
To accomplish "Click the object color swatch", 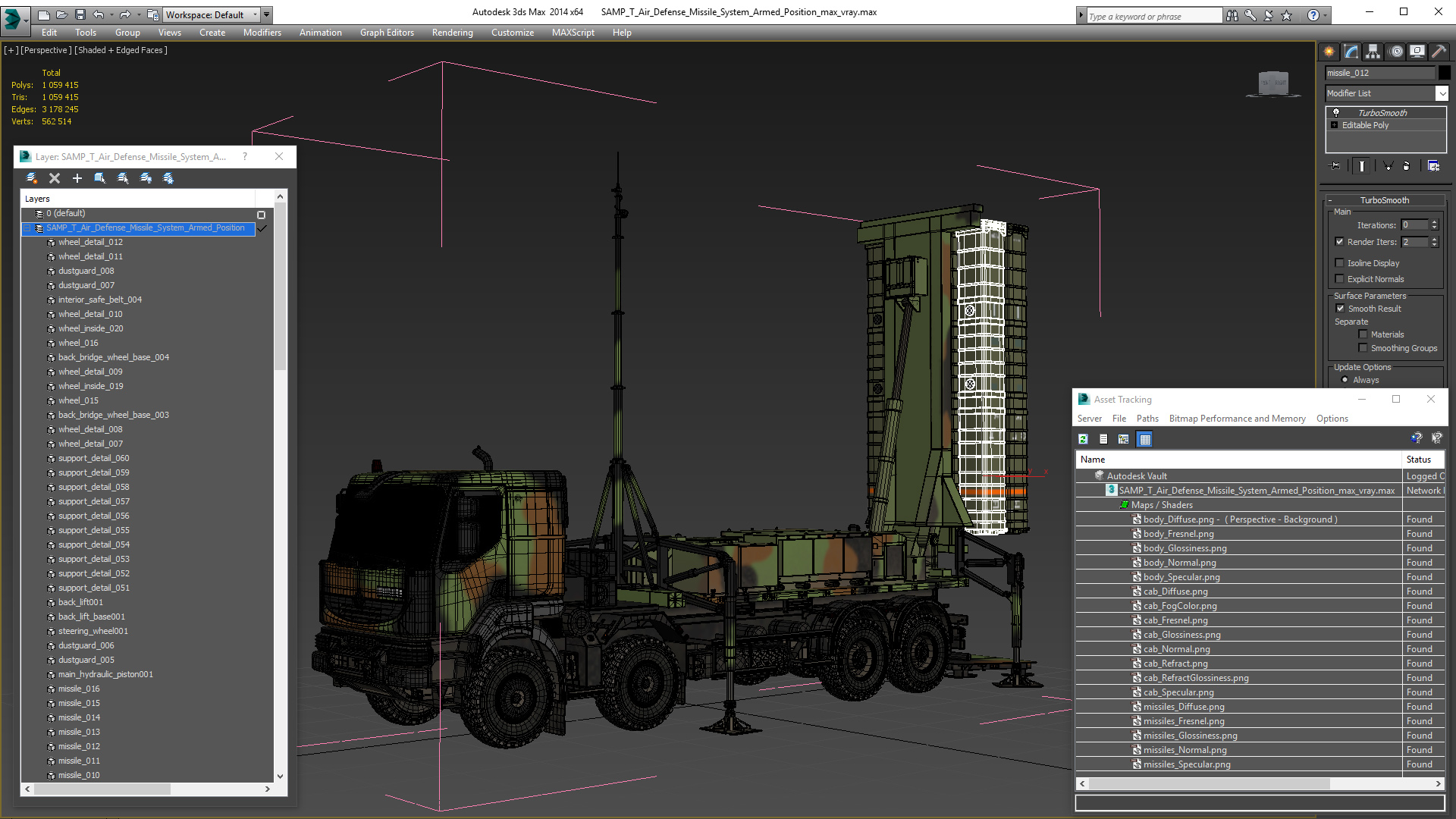I will [1445, 73].
